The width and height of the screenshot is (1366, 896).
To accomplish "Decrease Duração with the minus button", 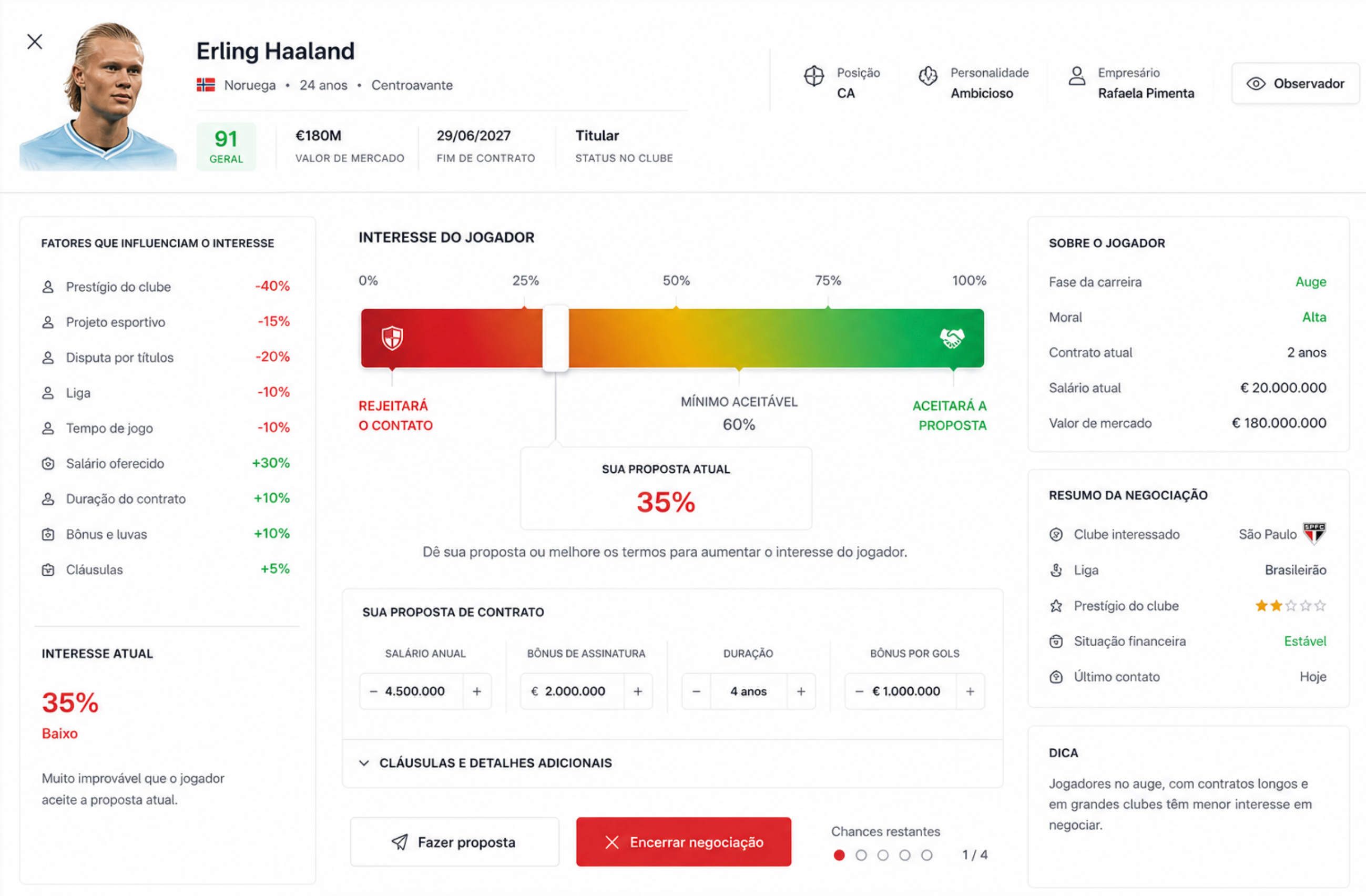I will tap(696, 691).
